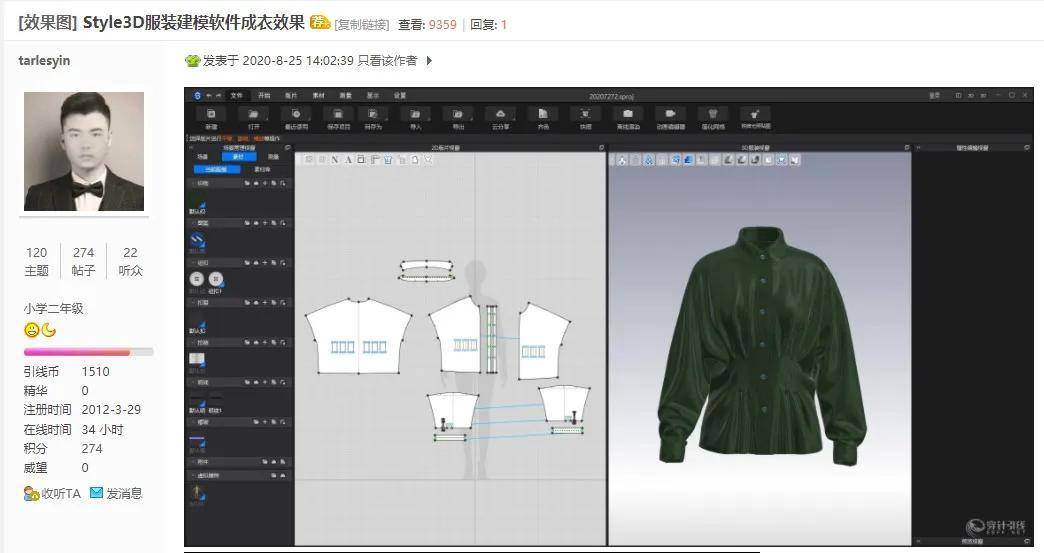Click the blue figure icon in 3D toolbar

pos(649,160)
